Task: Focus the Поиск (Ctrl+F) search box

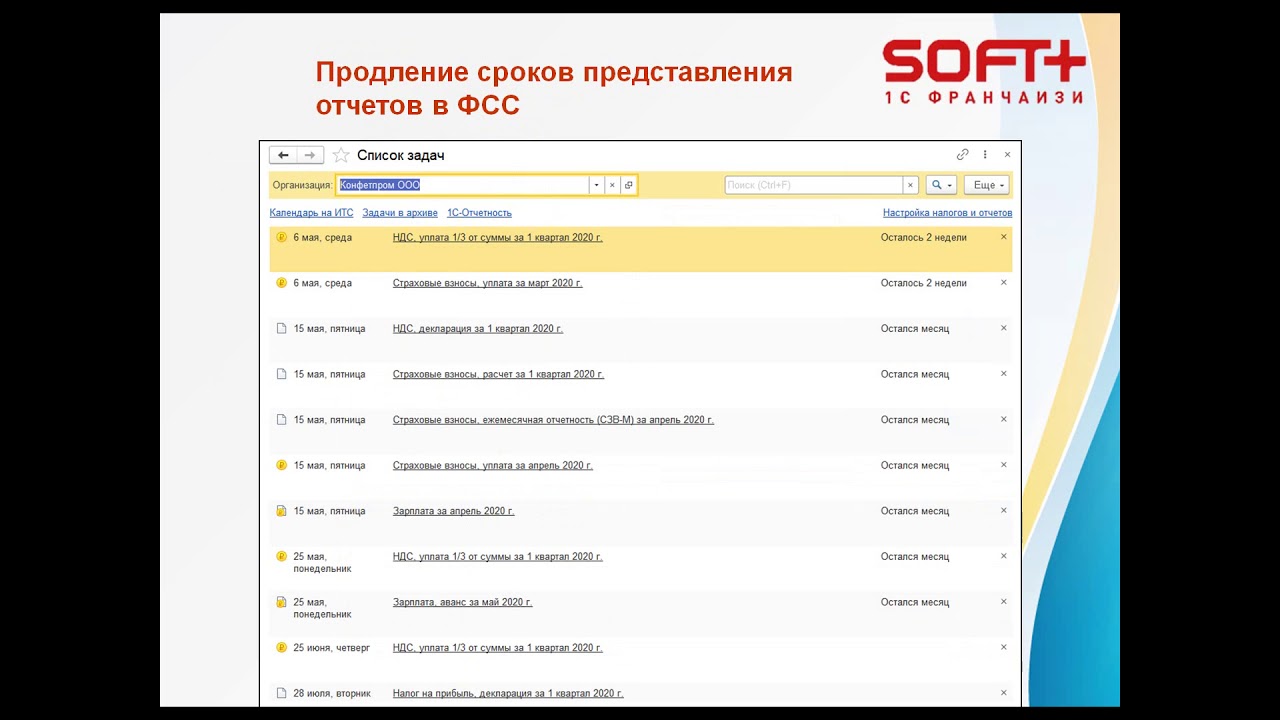Action: point(813,185)
